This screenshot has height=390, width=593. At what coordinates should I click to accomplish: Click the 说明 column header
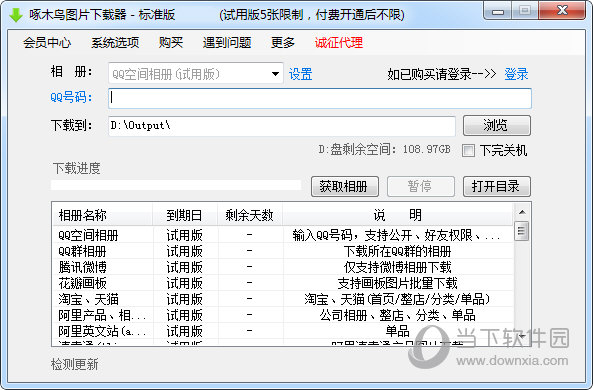(x=397, y=215)
